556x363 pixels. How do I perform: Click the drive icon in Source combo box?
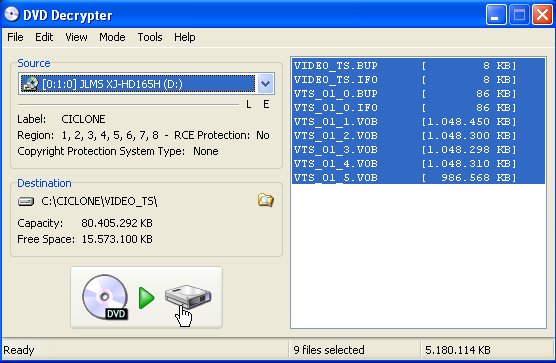tap(30, 84)
